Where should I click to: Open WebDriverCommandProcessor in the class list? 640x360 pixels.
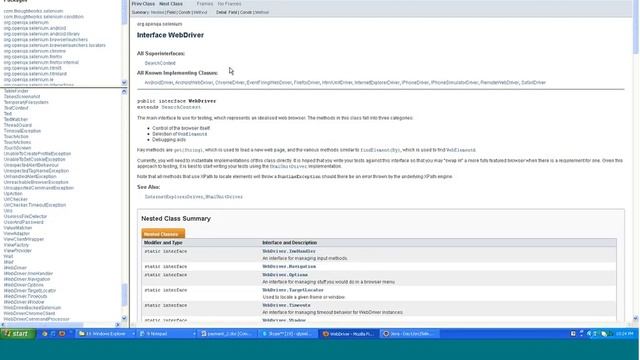[x=37, y=319]
